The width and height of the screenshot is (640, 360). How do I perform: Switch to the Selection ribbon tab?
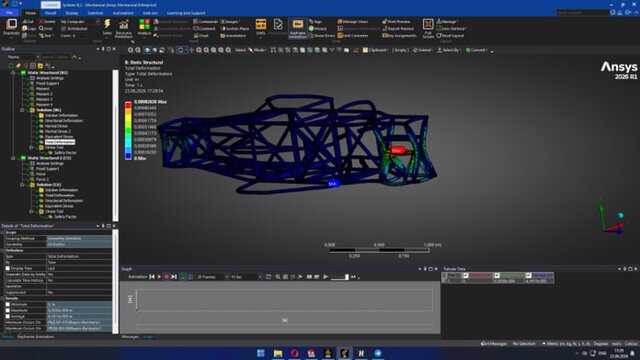click(95, 13)
